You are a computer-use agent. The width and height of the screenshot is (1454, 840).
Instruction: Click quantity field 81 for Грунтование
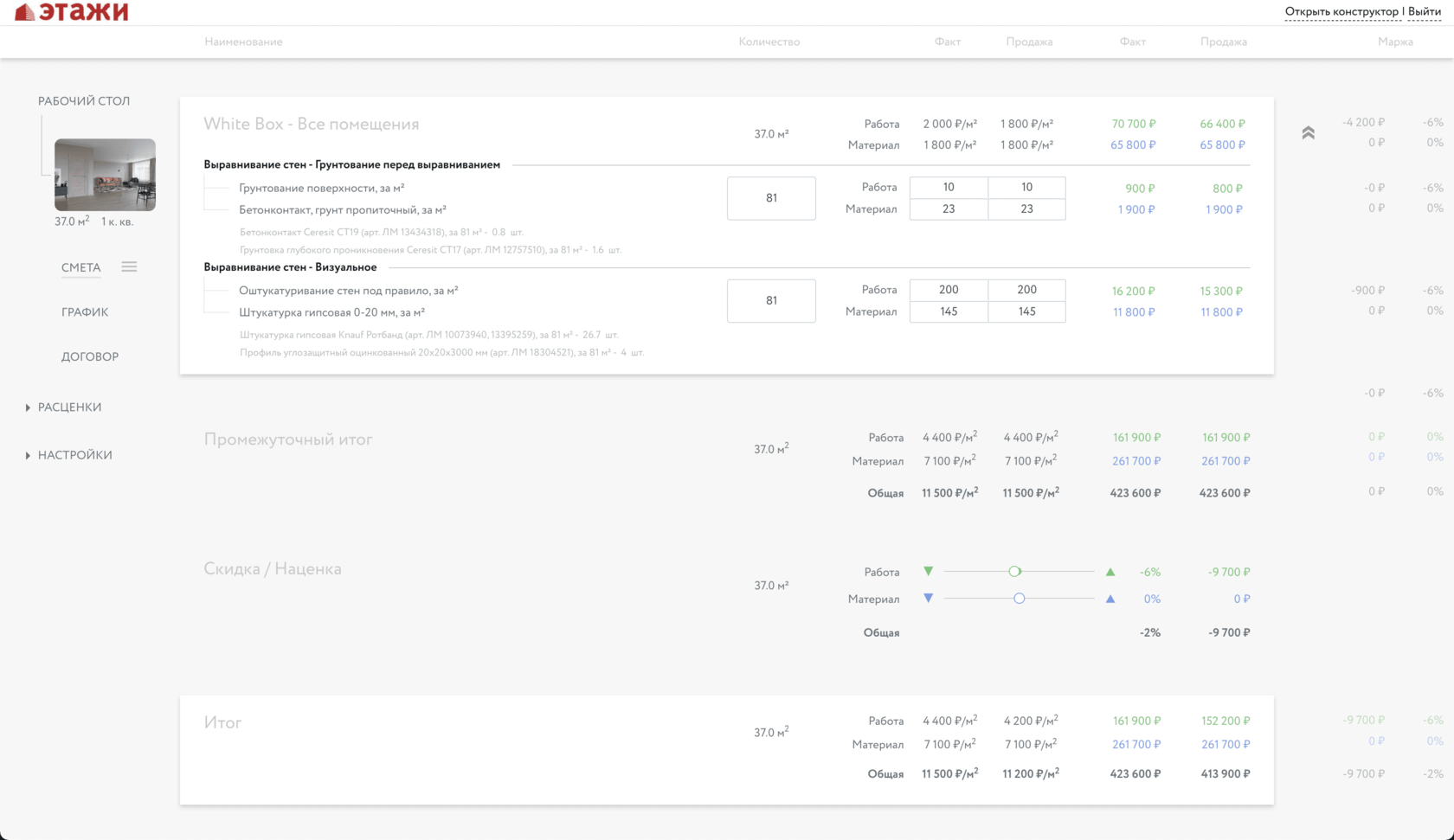[x=771, y=198]
